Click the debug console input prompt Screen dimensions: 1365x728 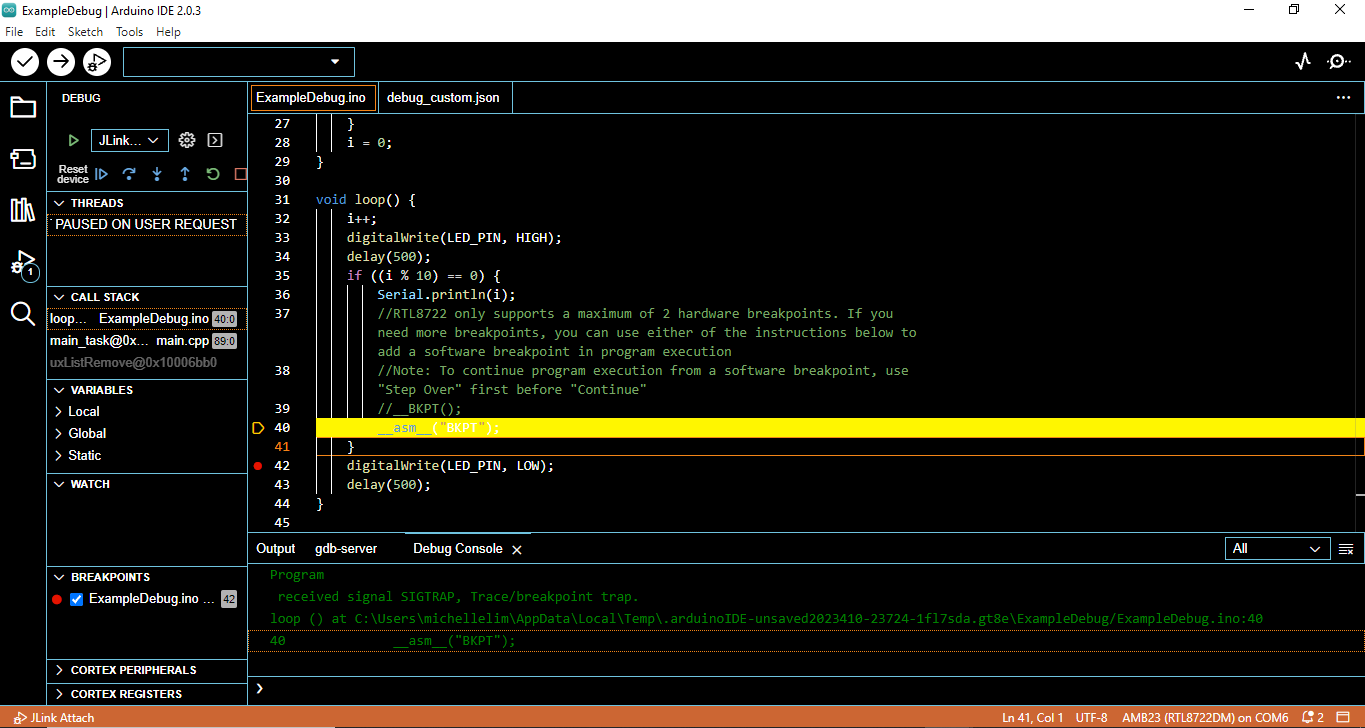click(x=806, y=688)
